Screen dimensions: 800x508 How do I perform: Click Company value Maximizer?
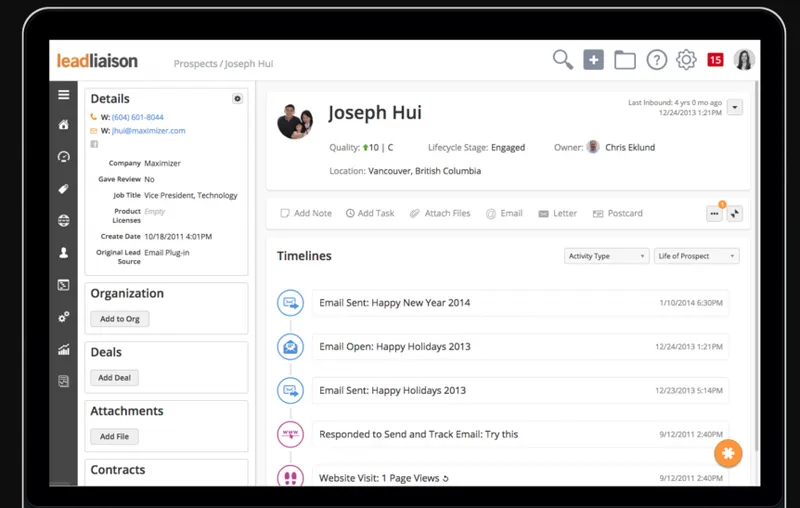pos(162,163)
